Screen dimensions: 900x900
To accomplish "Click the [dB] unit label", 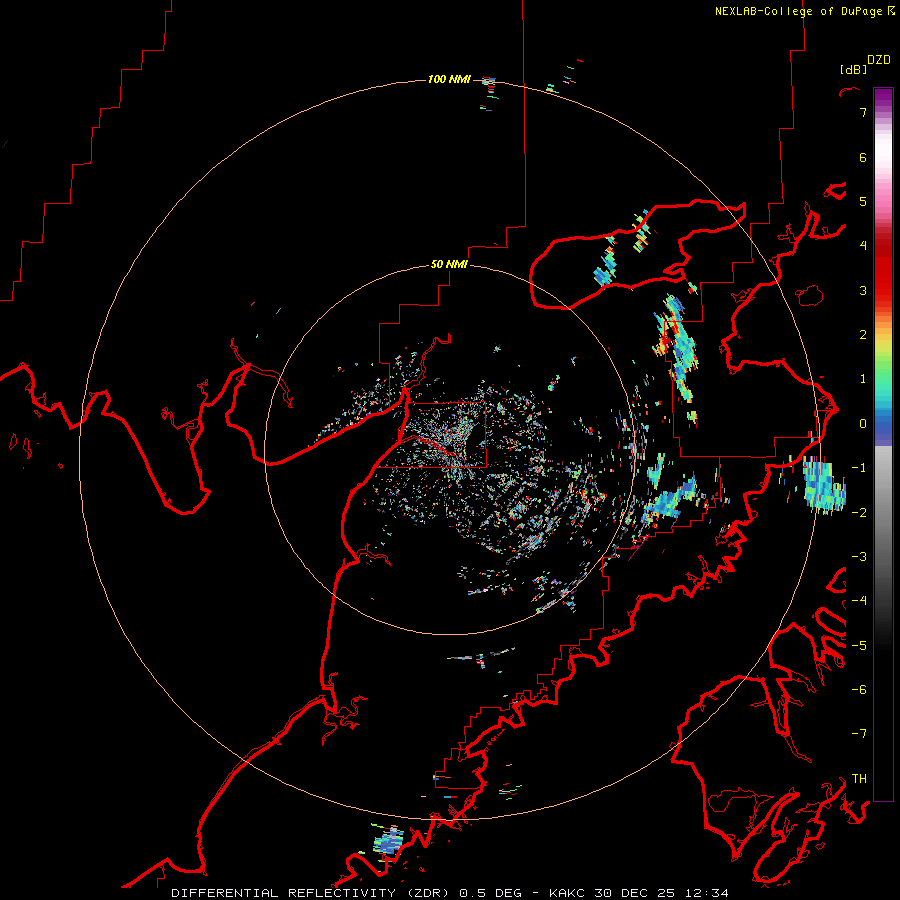I will [x=853, y=69].
